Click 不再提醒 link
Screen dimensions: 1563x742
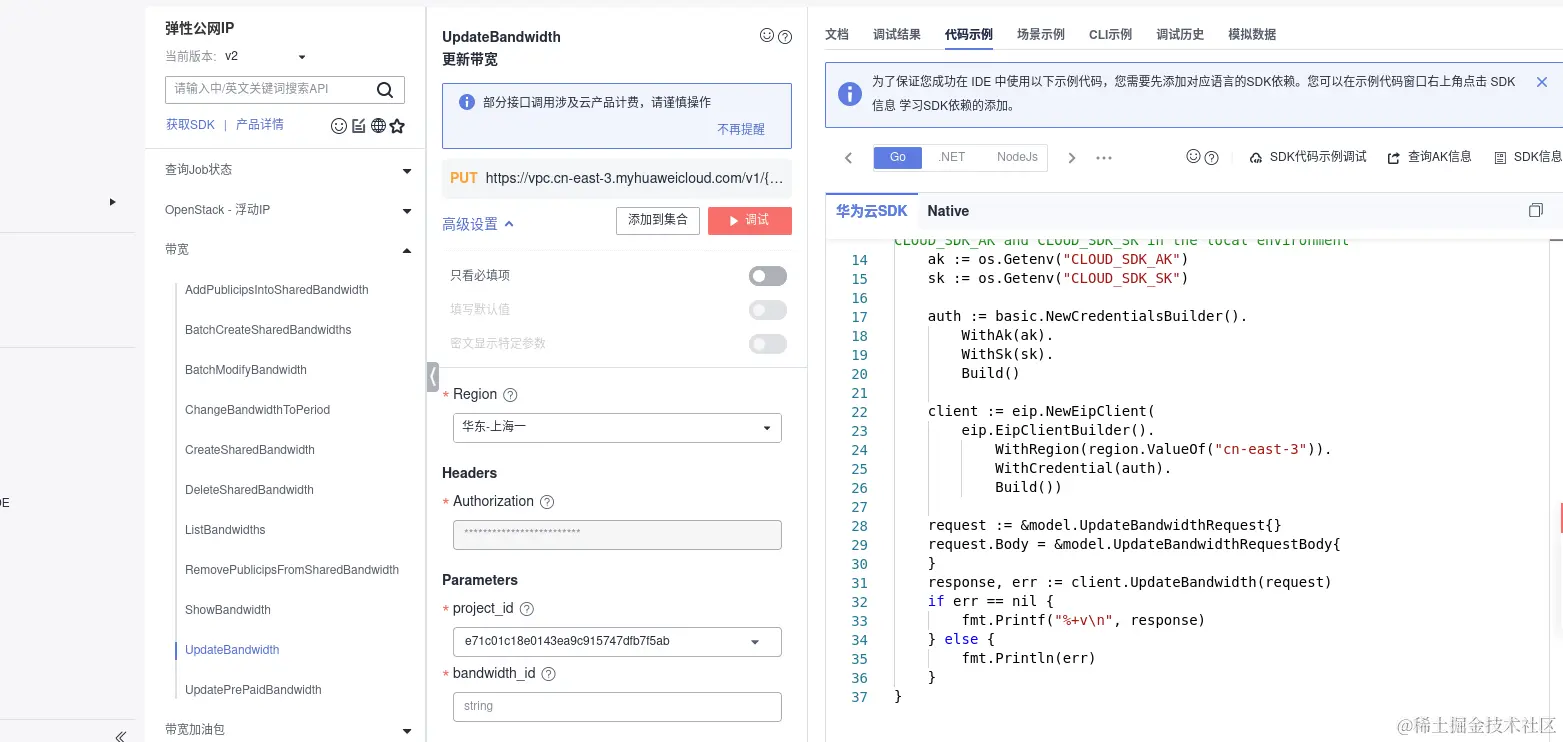point(741,129)
